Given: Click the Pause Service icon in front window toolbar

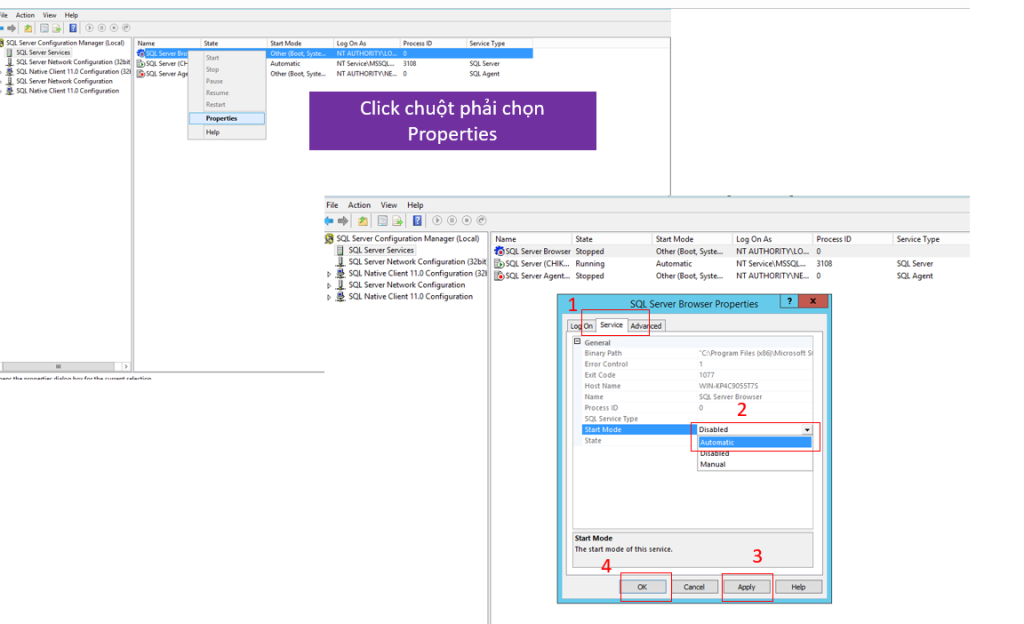Looking at the screenshot, I should point(452,221).
